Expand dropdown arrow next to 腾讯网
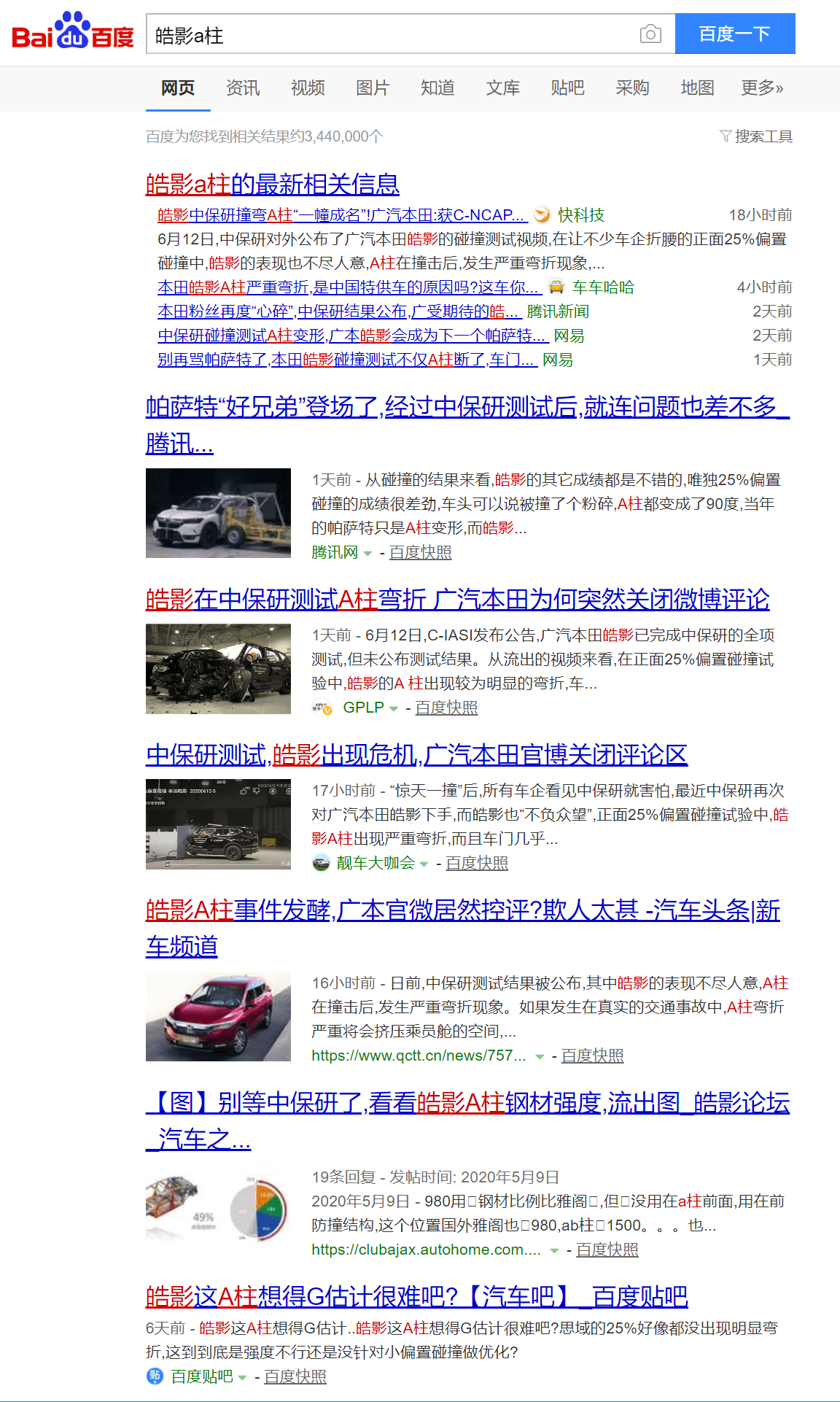The width and height of the screenshot is (840, 1402). [x=367, y=554]
